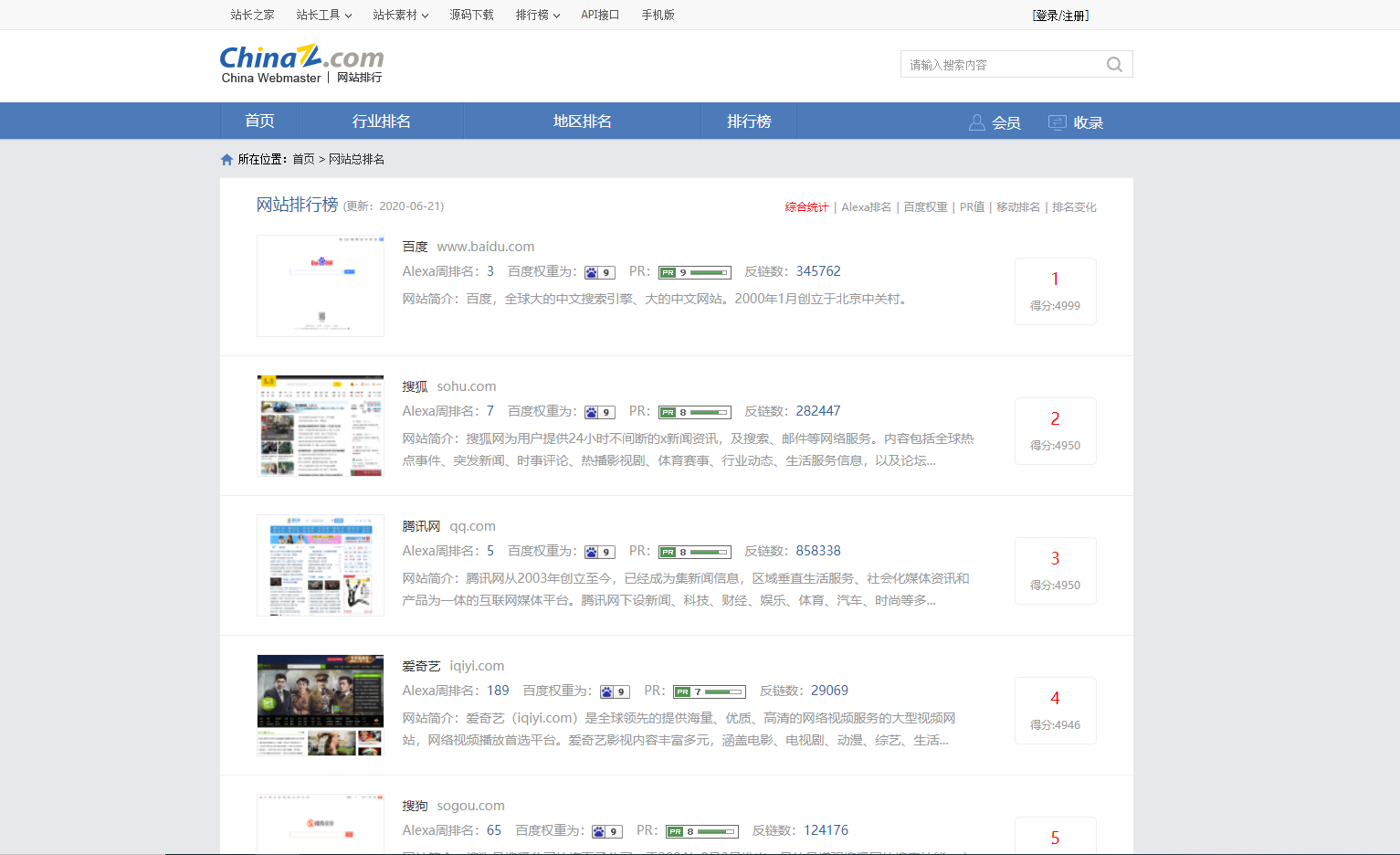Open the 搜狐 site title link
1400x855 pixels.
tap(415, 386)
